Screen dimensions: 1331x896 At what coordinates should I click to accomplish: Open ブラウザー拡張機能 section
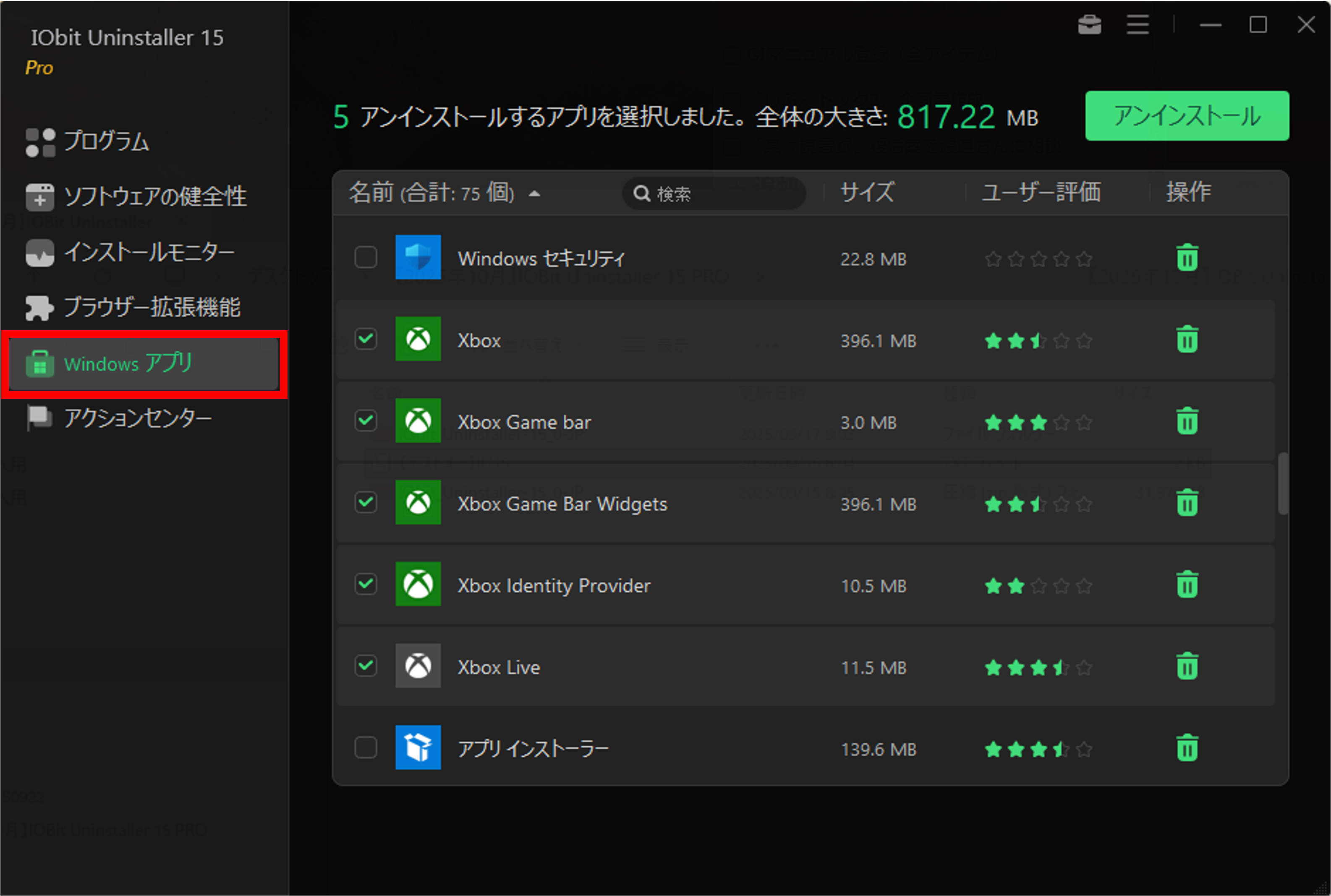[153, 308]
